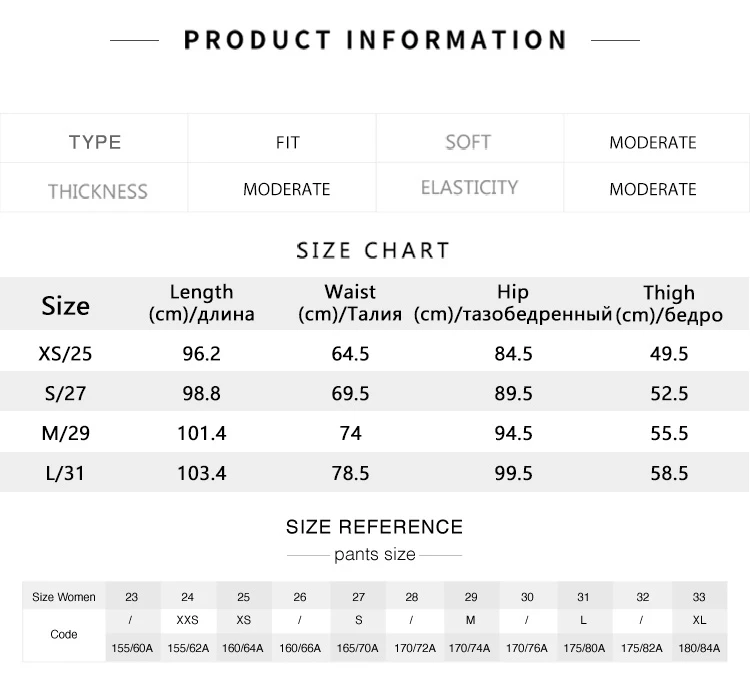Select the 101.4 length value
The height and width of the screenshot is (700, 750).
[x=202, y=433]
